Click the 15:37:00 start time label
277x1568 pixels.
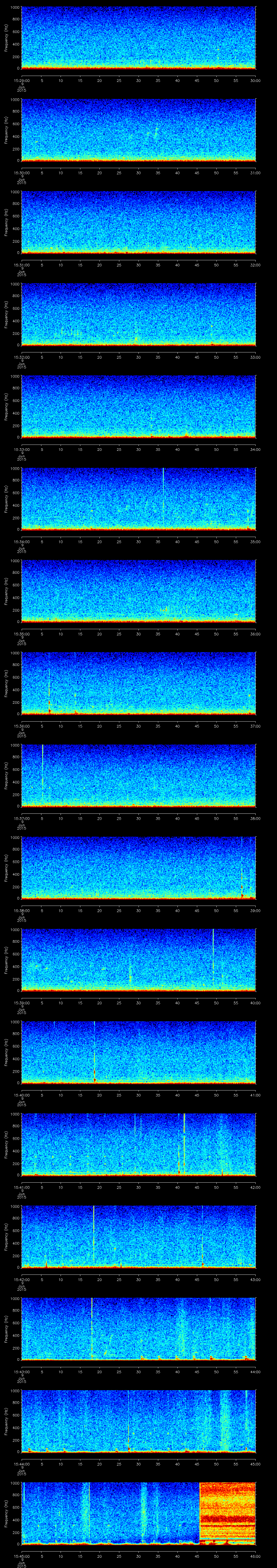(x=21, y=818)
